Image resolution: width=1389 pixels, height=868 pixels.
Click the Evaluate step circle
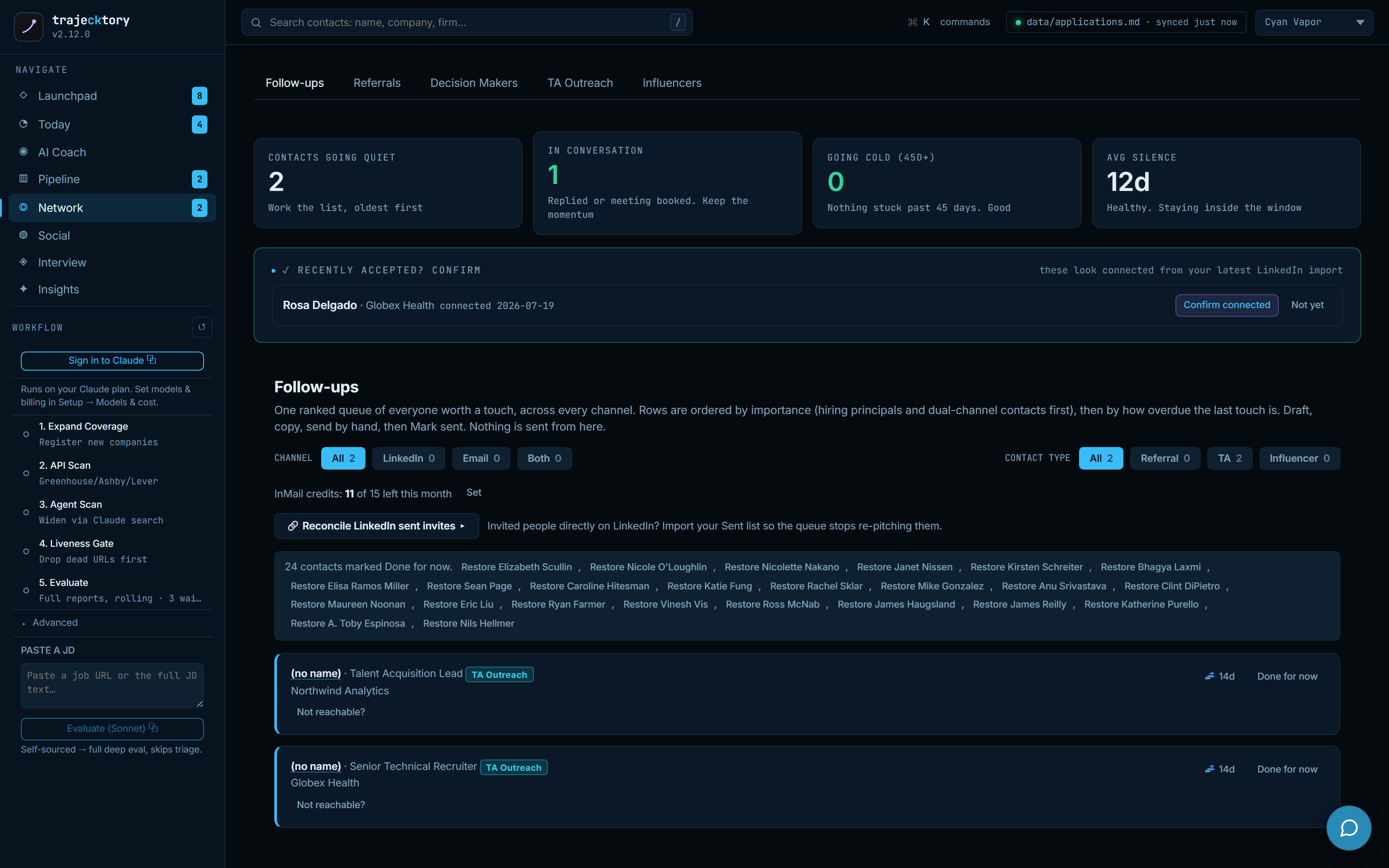click(x=26, y=591)
